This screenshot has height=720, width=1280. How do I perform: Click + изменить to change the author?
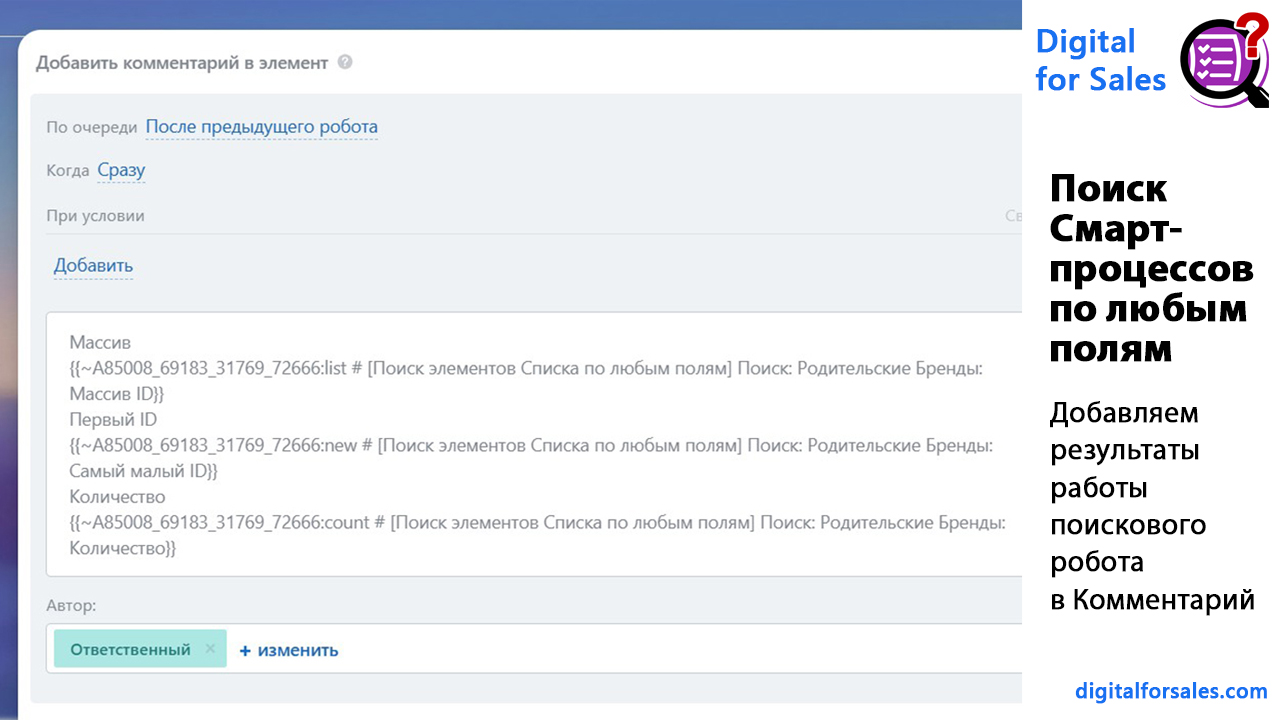pos(289,650)
